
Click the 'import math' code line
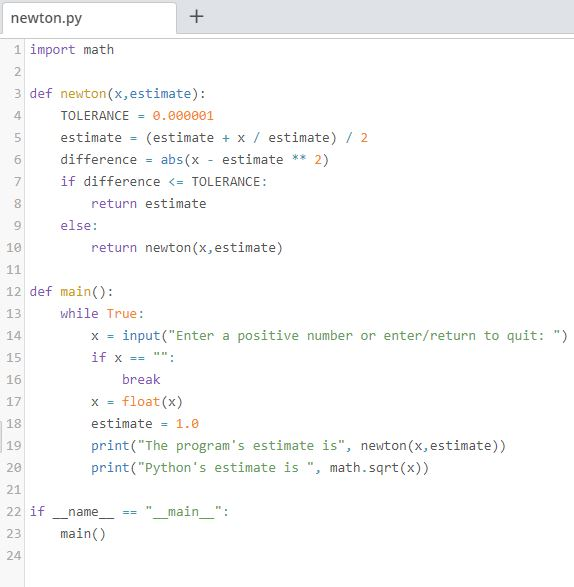tap(72, 49)
